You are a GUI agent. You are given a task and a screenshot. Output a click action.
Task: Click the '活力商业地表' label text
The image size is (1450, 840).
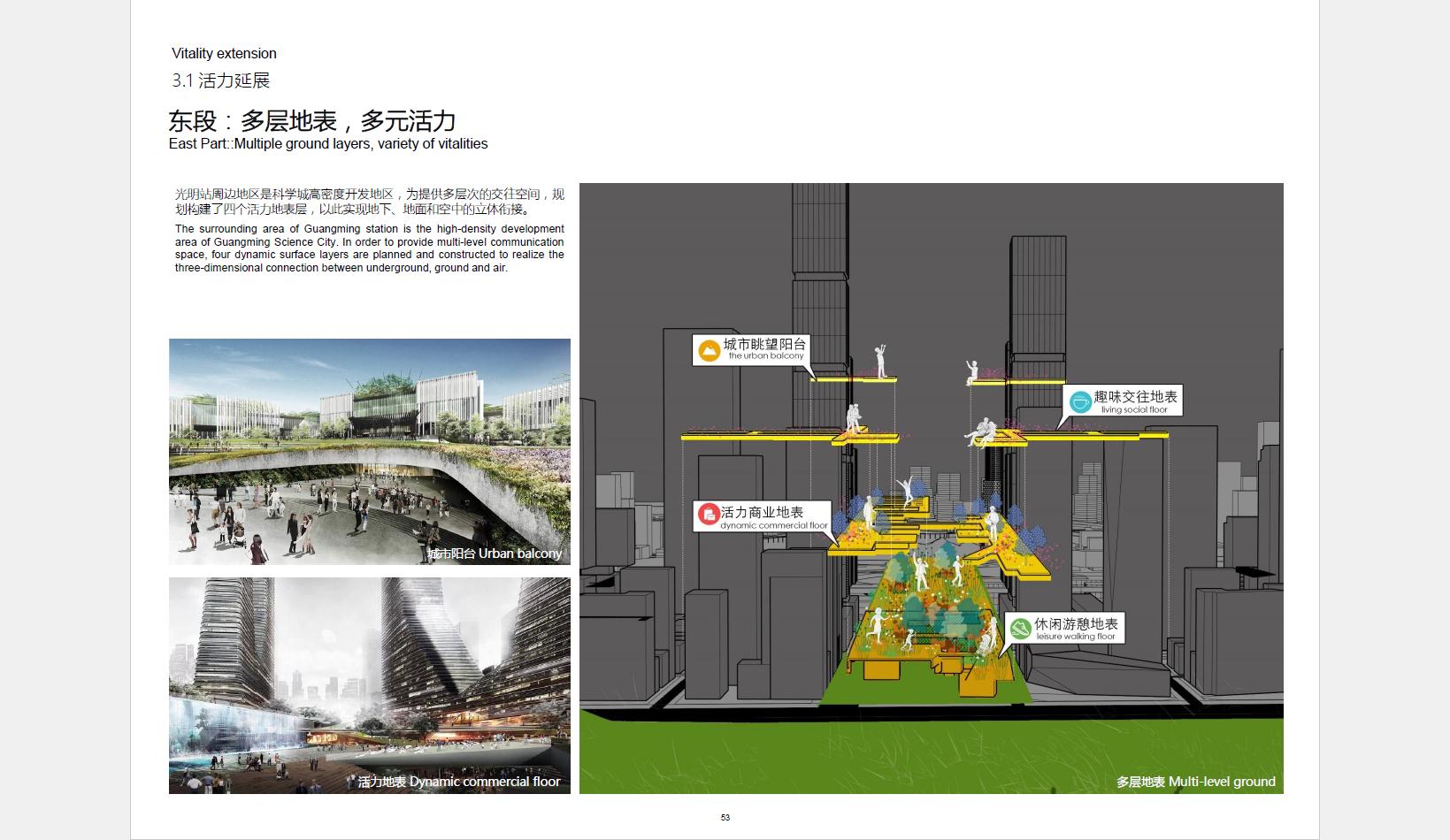coord(762,512)
